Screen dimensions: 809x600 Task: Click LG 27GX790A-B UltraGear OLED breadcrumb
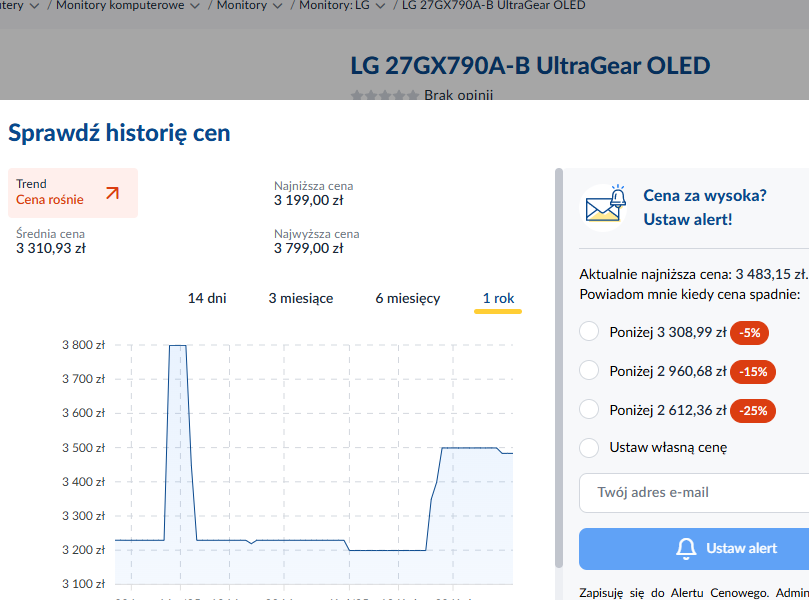pyautogui.click(x=493, y=6)
